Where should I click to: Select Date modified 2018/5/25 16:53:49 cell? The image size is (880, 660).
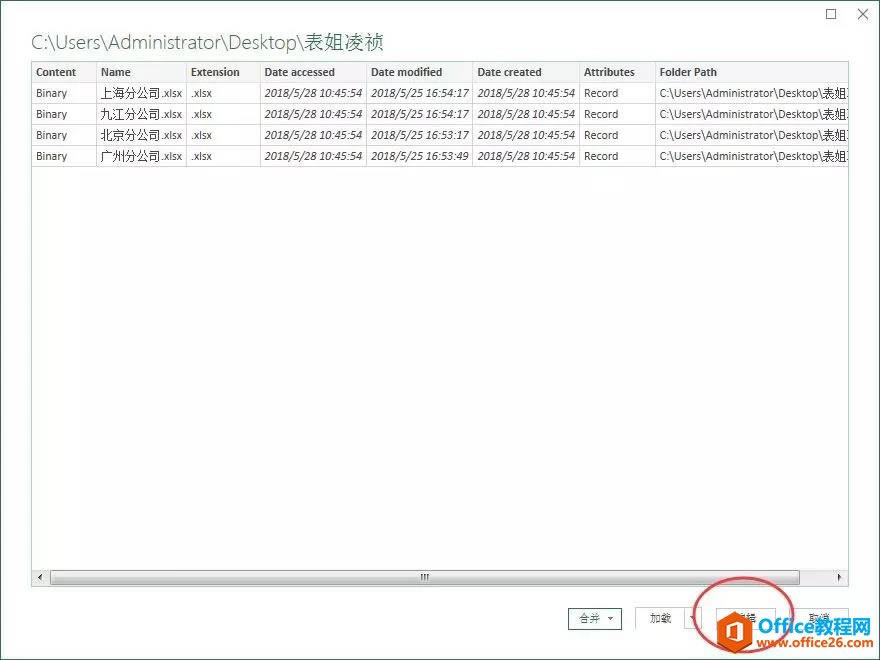[x=420, y=156]
